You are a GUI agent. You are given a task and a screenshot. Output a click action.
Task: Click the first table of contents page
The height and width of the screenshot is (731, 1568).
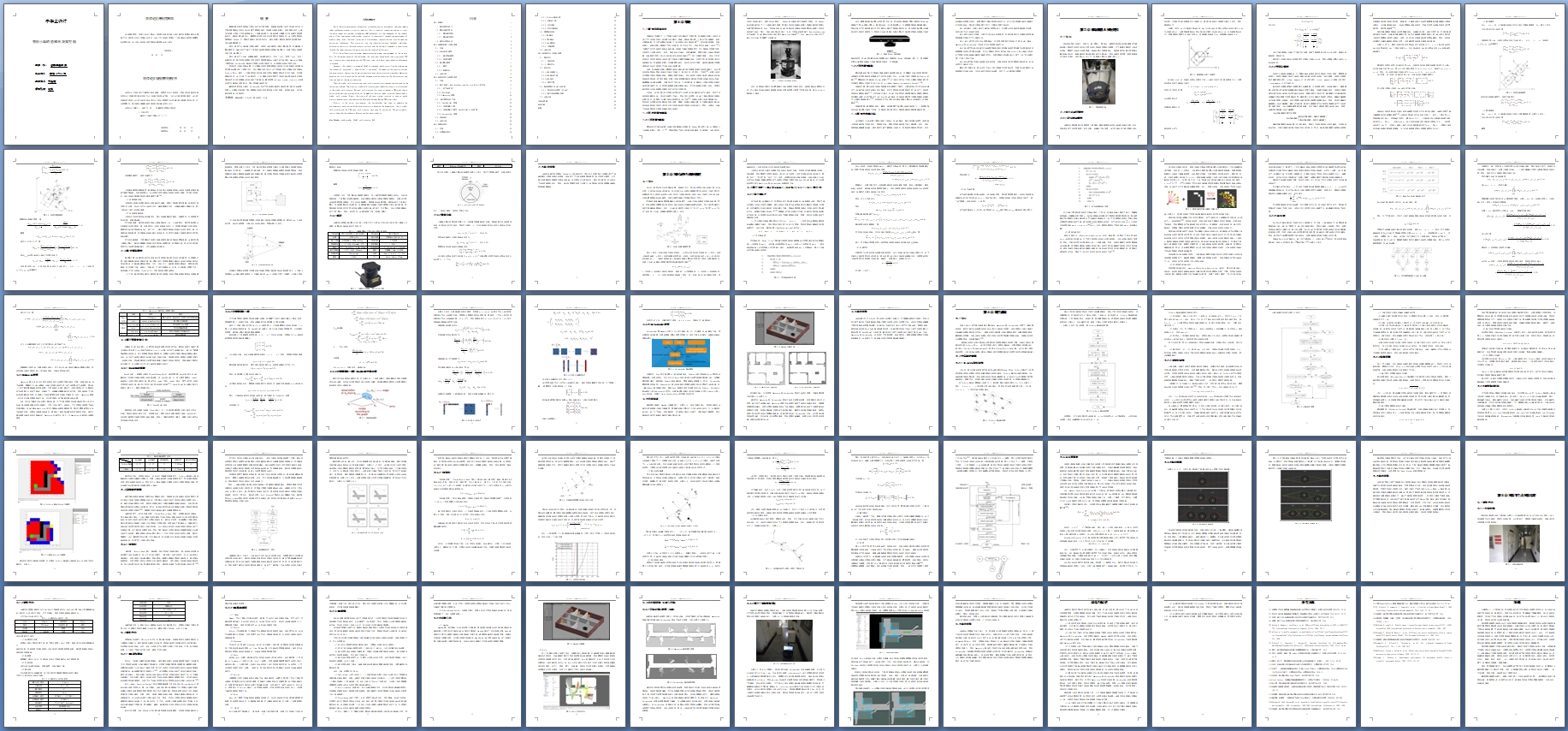coord(470,74)
